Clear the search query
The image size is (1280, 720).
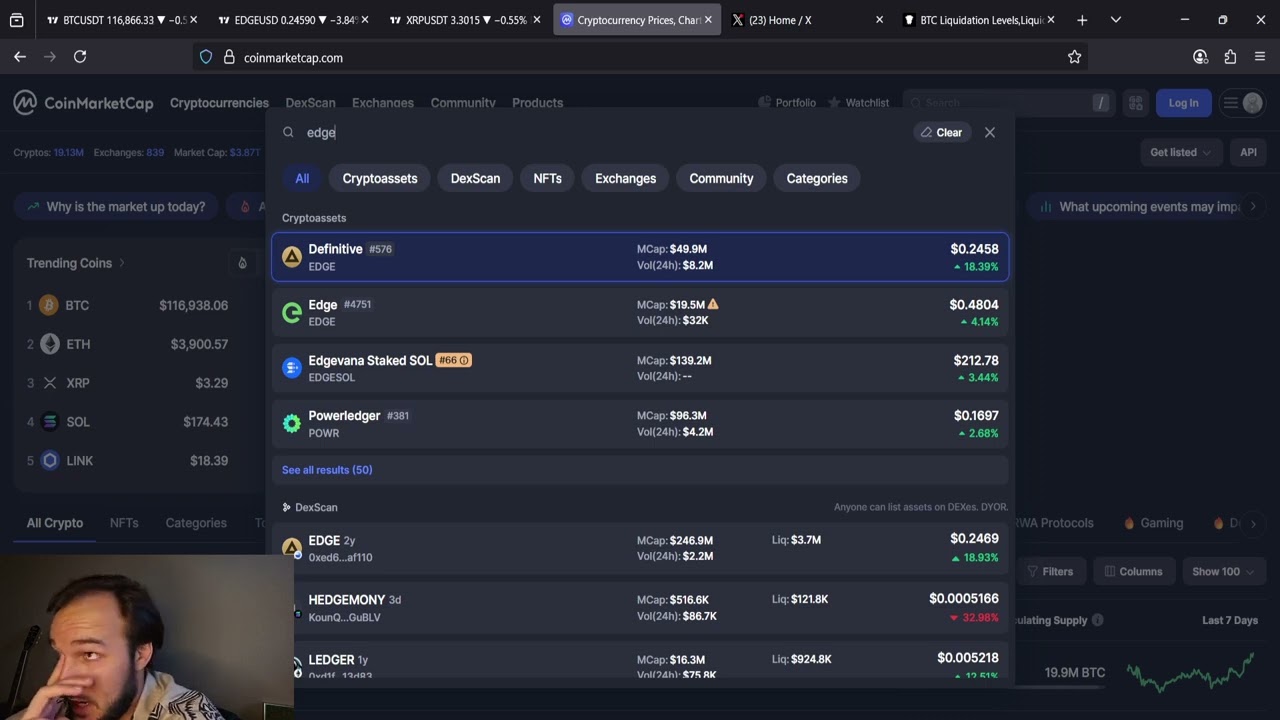[x=941, y=132]
